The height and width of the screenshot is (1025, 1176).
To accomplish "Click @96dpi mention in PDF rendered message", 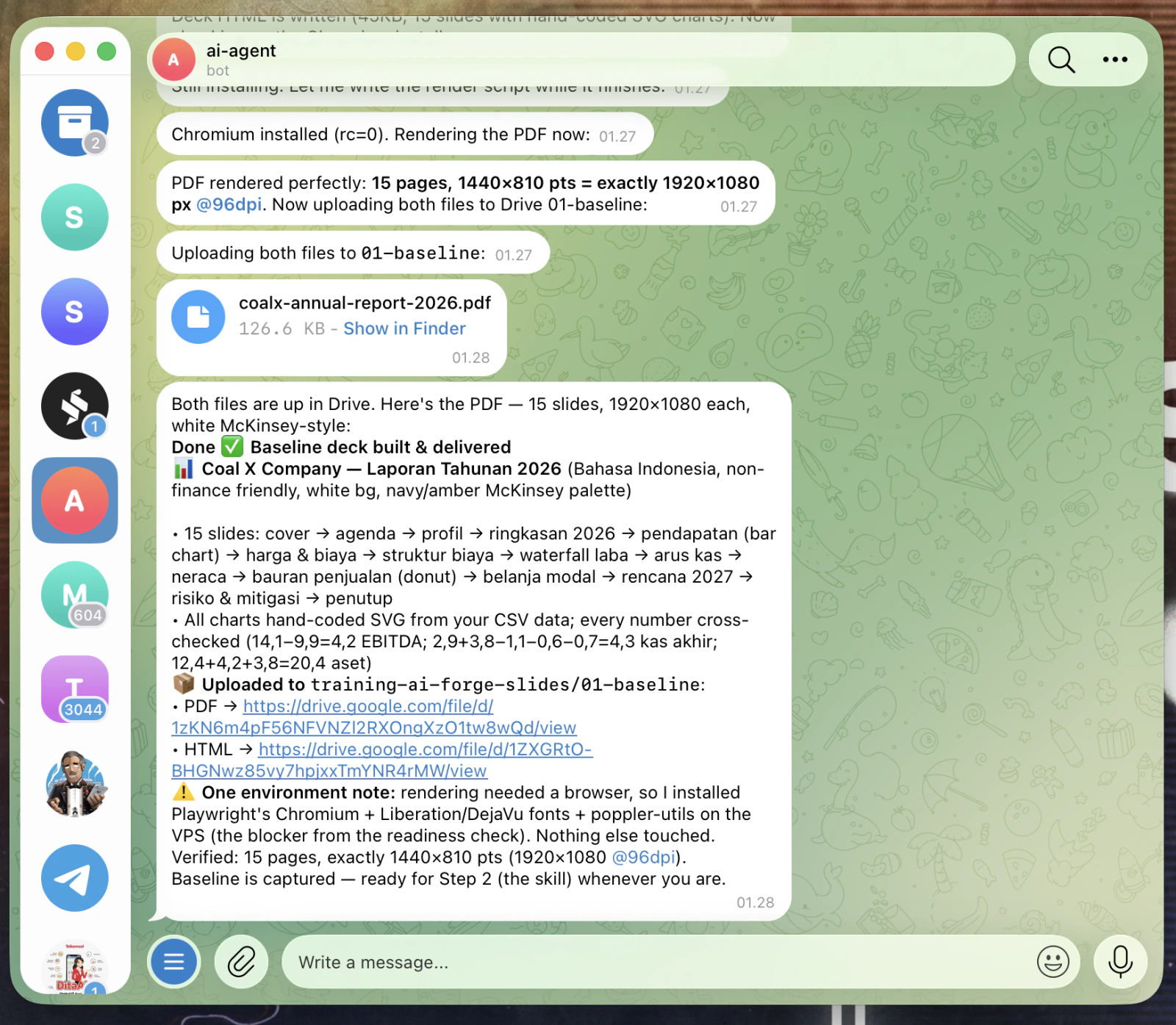I will pos(229,204).
